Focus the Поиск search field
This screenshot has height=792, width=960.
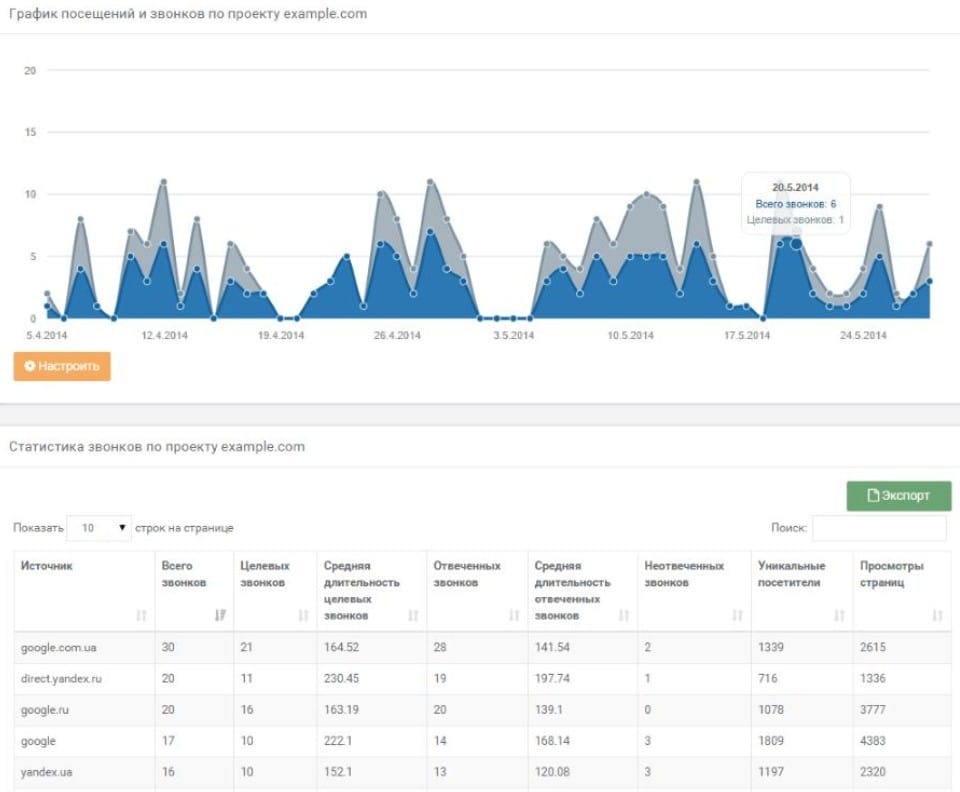879,528
